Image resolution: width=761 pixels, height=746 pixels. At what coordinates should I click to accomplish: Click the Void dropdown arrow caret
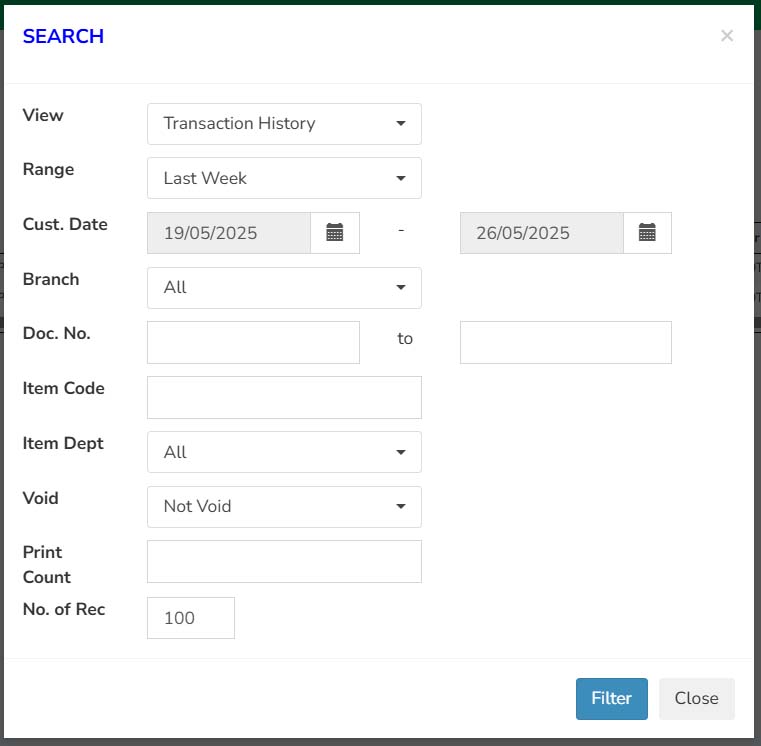401,507
